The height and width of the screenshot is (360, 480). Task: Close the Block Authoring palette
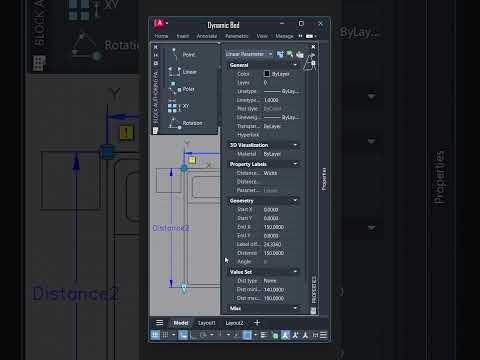(156, 47)
